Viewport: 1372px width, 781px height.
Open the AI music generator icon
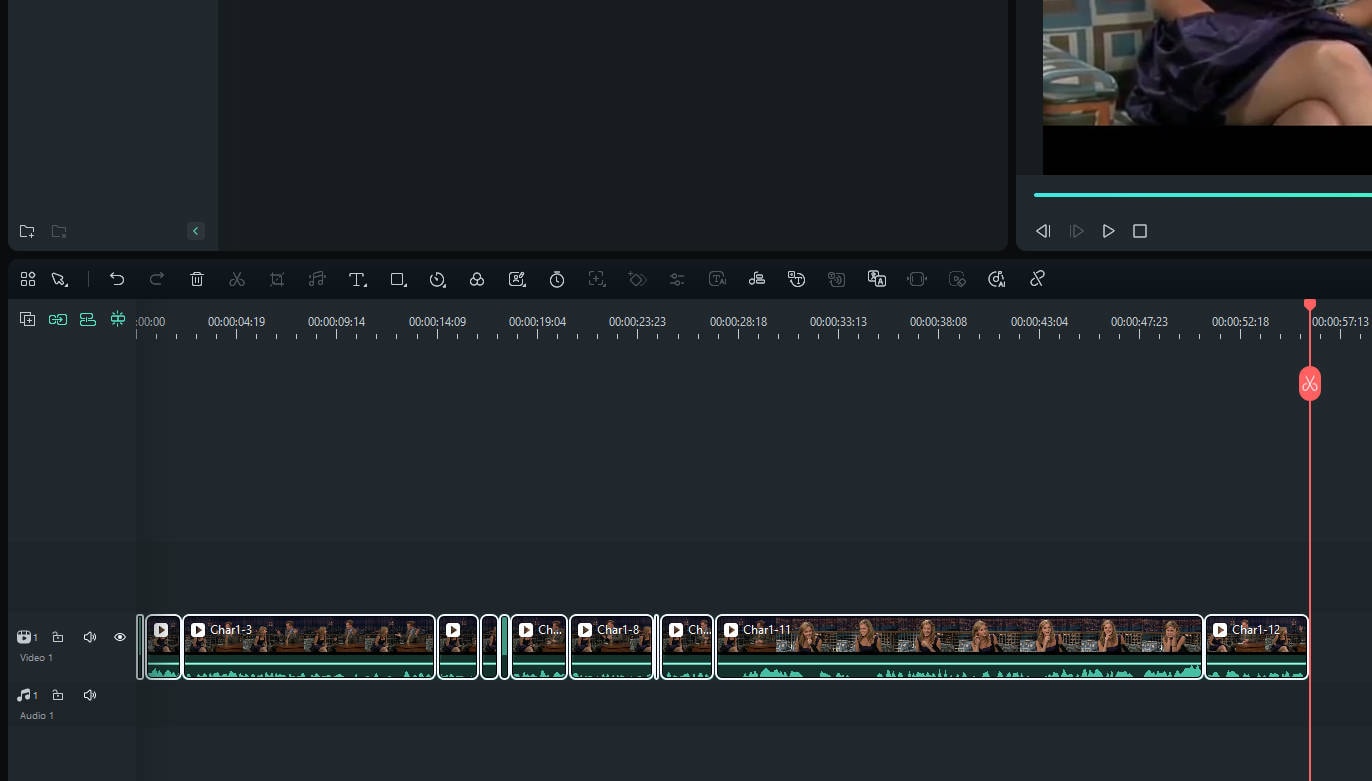coord(997,279)
